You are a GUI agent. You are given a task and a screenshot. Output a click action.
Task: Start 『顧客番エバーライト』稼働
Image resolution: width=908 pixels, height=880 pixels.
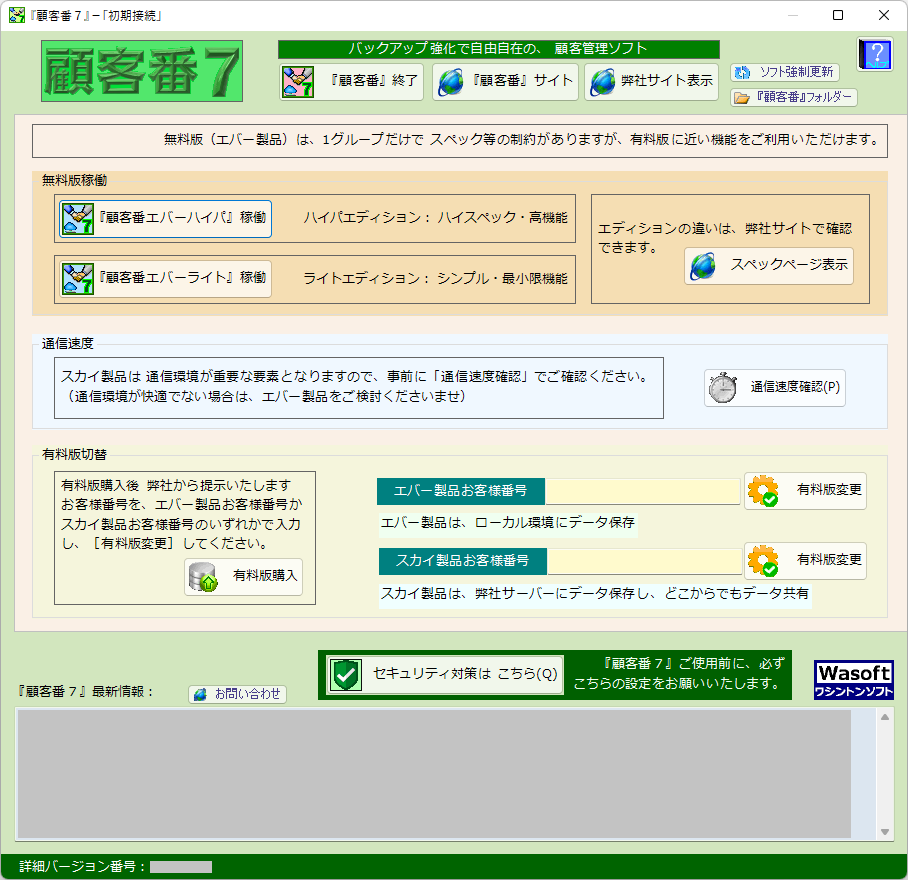pyautogui.click(x=165, y=278)
